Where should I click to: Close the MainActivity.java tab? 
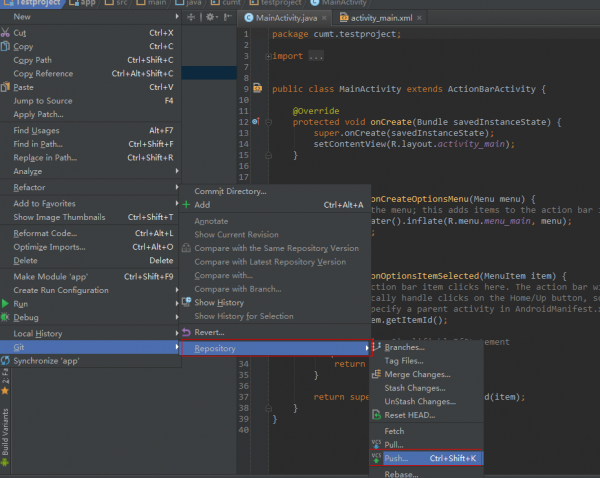[324, 18]
